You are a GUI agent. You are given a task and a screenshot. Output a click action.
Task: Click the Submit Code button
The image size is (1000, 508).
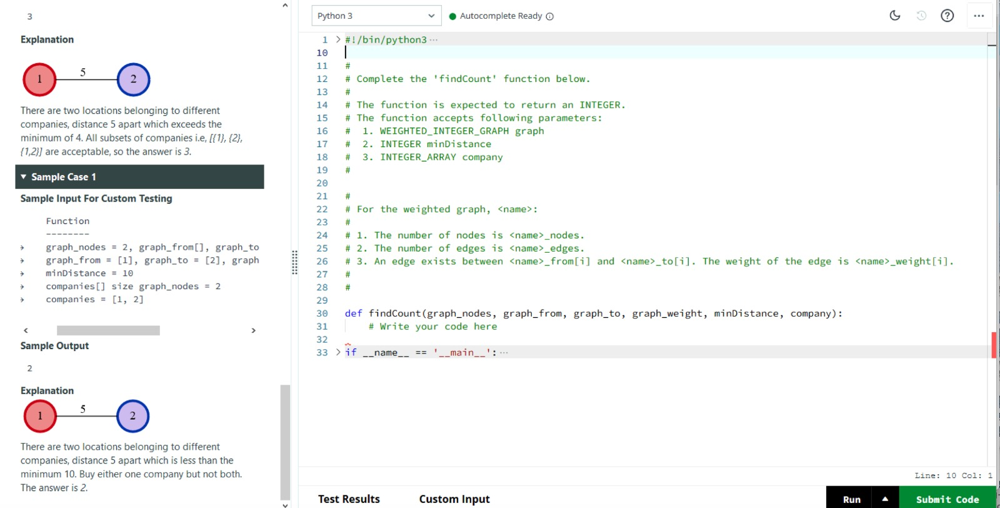(x=947, y=499)
